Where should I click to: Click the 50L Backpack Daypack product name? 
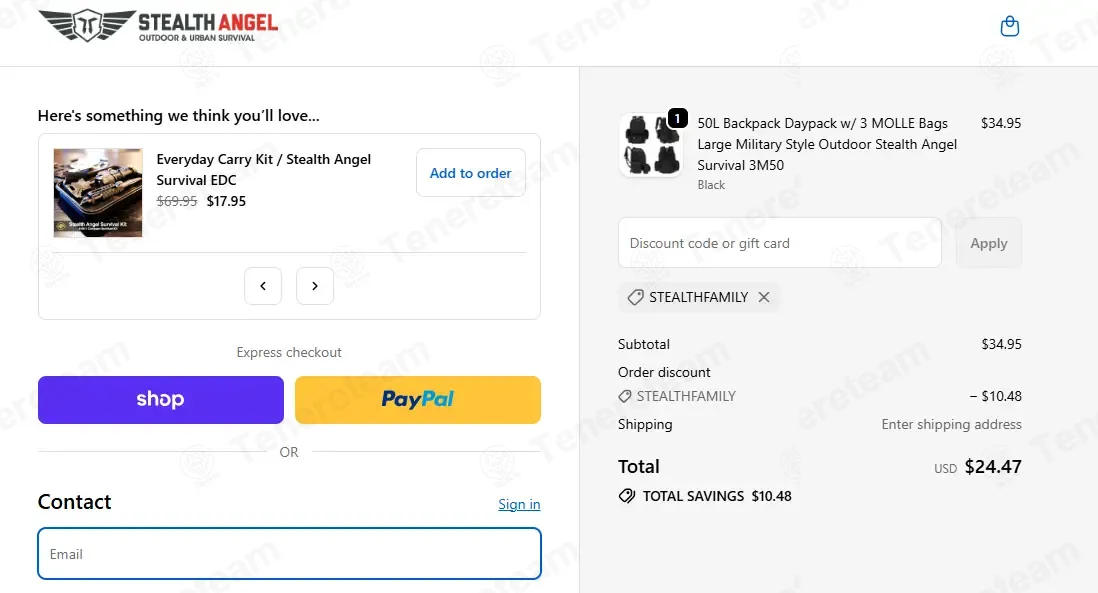826,144
